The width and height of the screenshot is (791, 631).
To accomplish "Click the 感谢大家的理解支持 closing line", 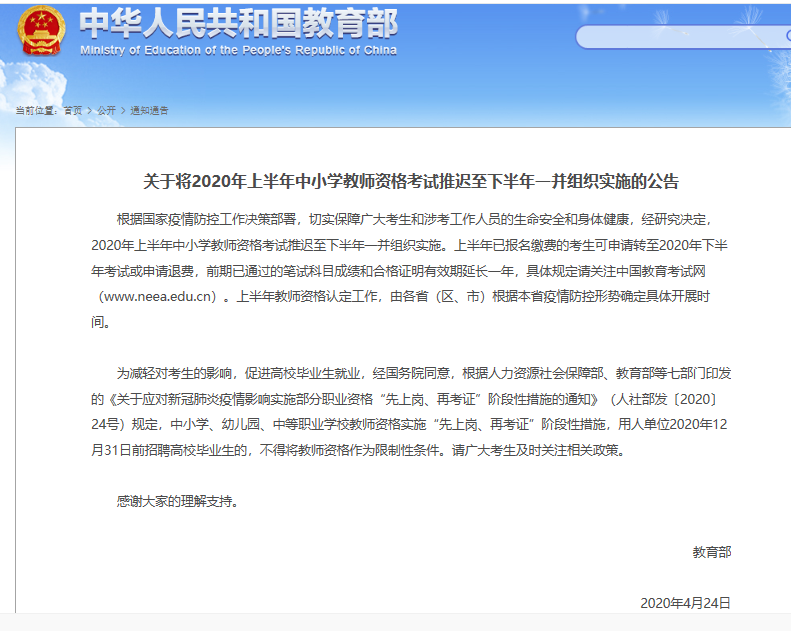I will coord(178,501).
